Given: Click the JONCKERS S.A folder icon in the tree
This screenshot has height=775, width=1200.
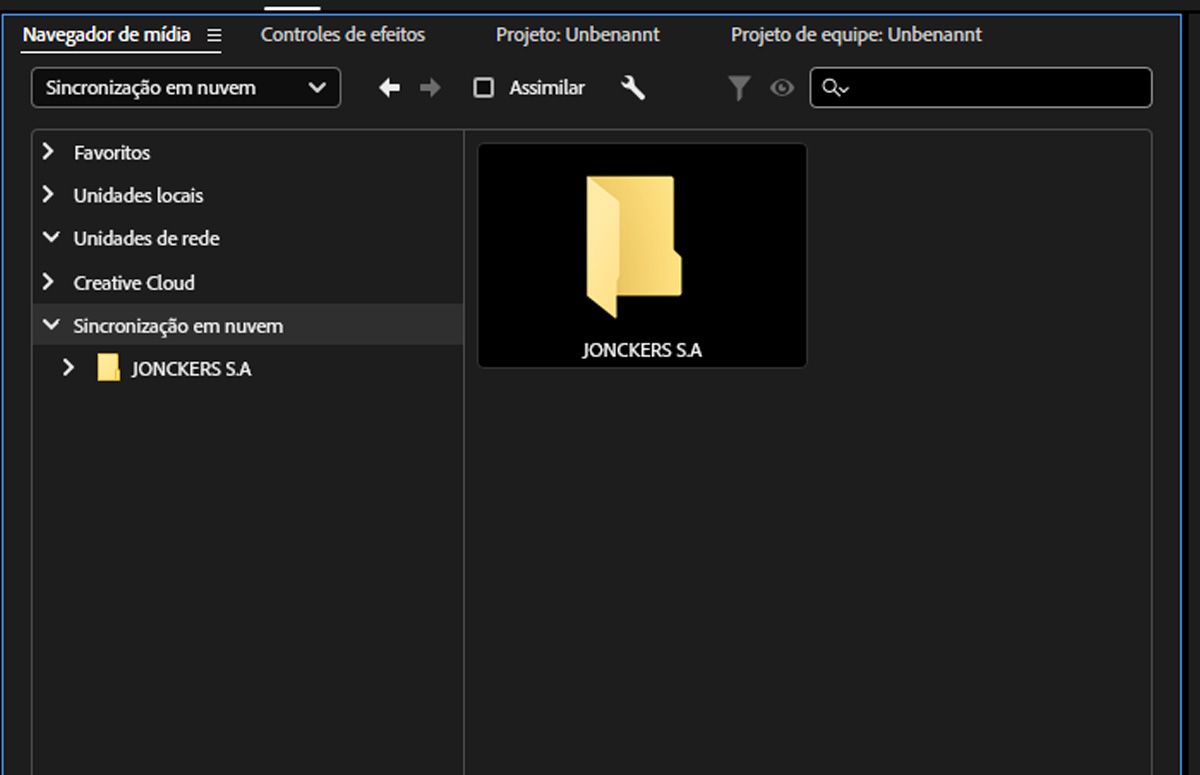Looking at the screenshot, I should coord(108,368).
